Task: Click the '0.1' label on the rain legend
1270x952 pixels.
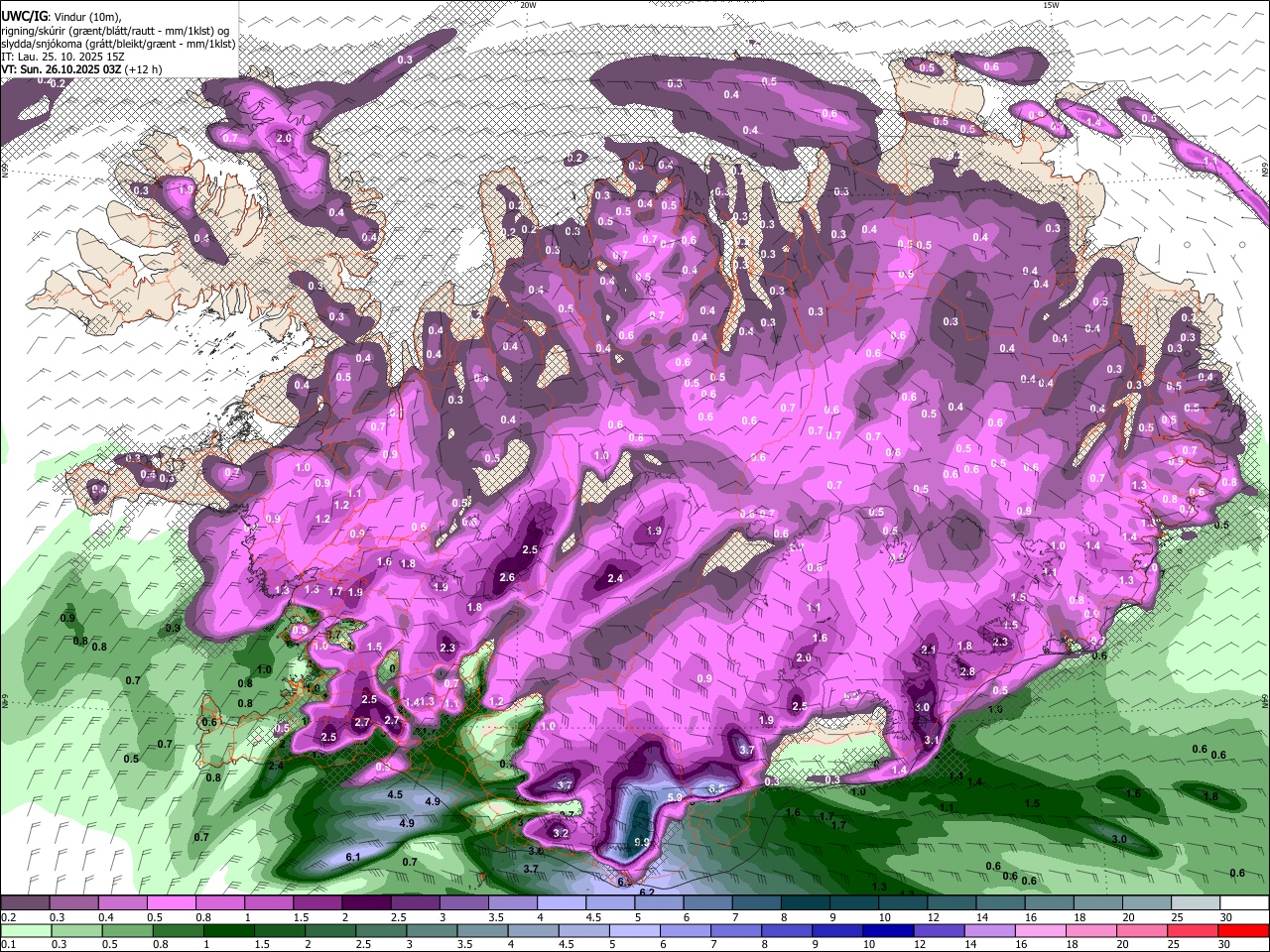Action: pyautogui.click(x=7, y=944)
